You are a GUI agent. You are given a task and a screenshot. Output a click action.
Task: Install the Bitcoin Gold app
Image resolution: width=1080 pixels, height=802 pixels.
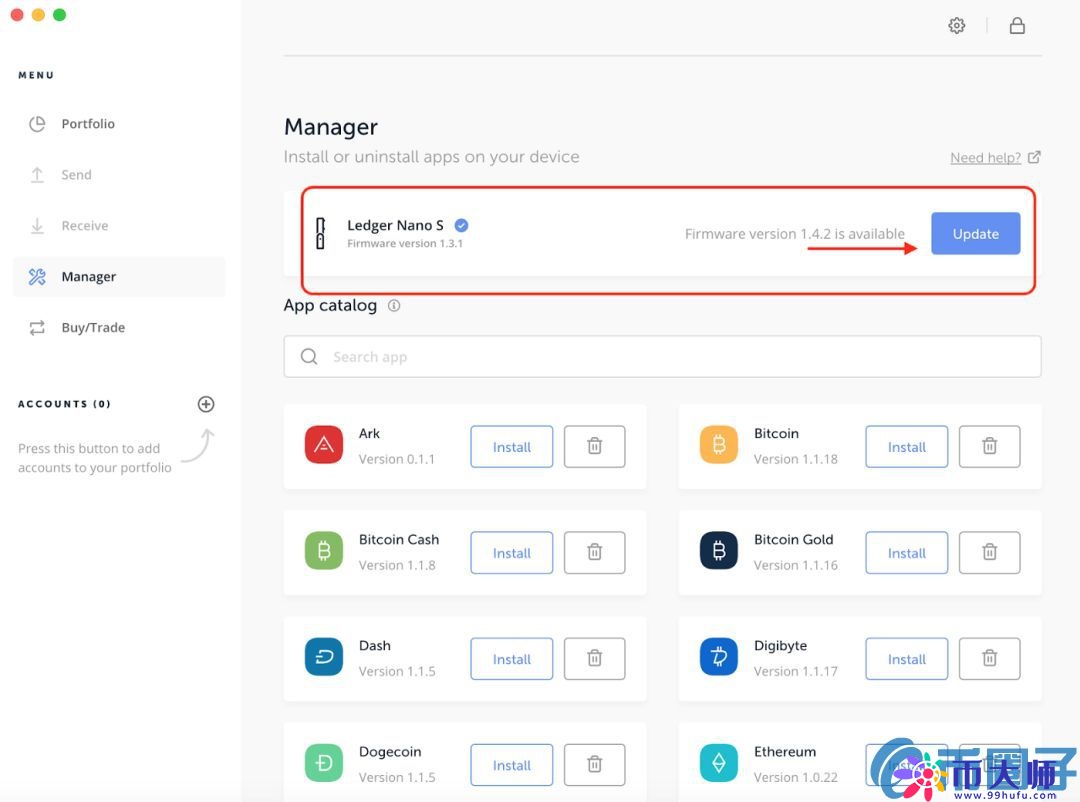906,553
